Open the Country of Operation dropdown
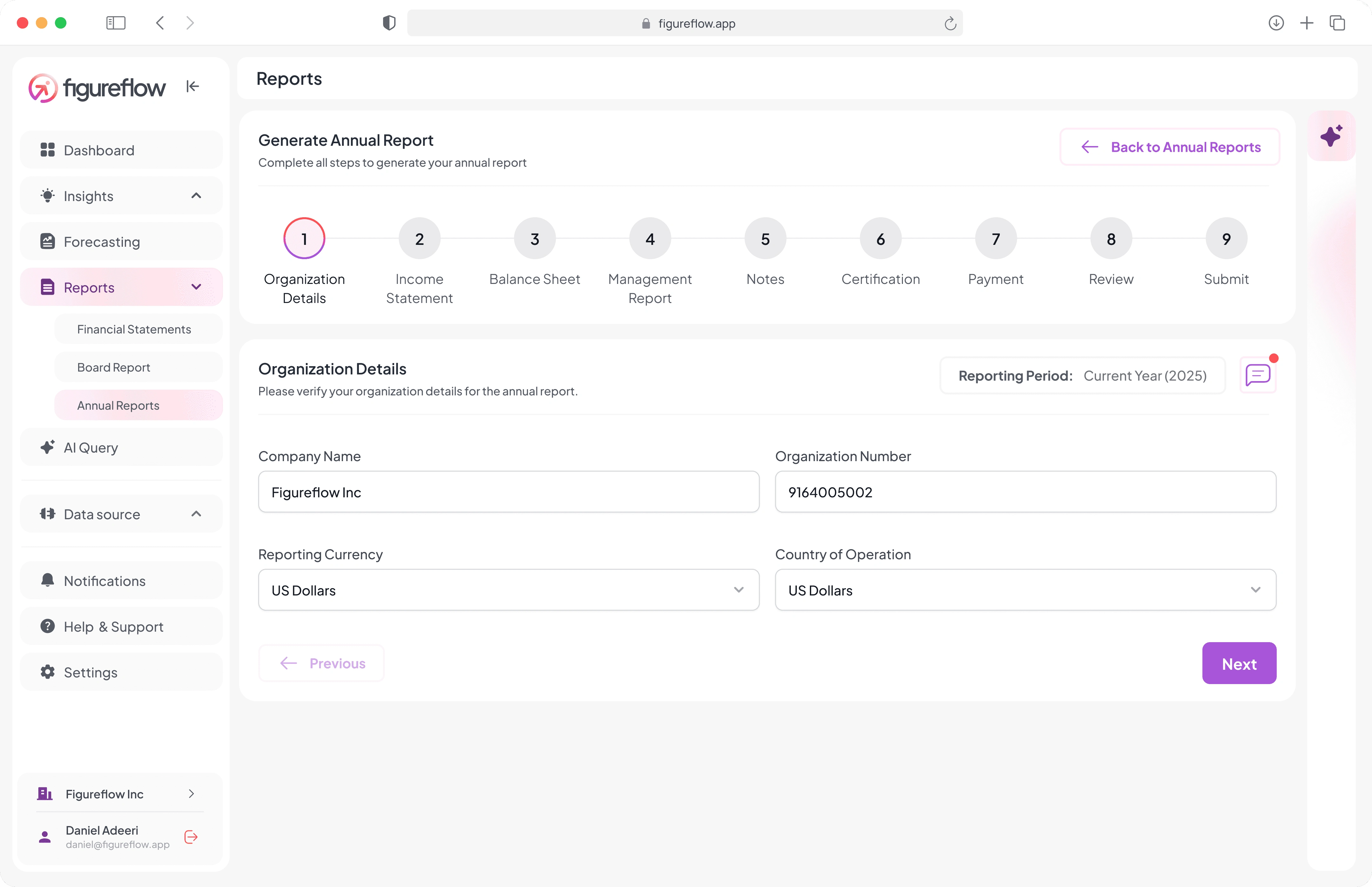The image size is (1372, 887). (x=1025, y=590)
